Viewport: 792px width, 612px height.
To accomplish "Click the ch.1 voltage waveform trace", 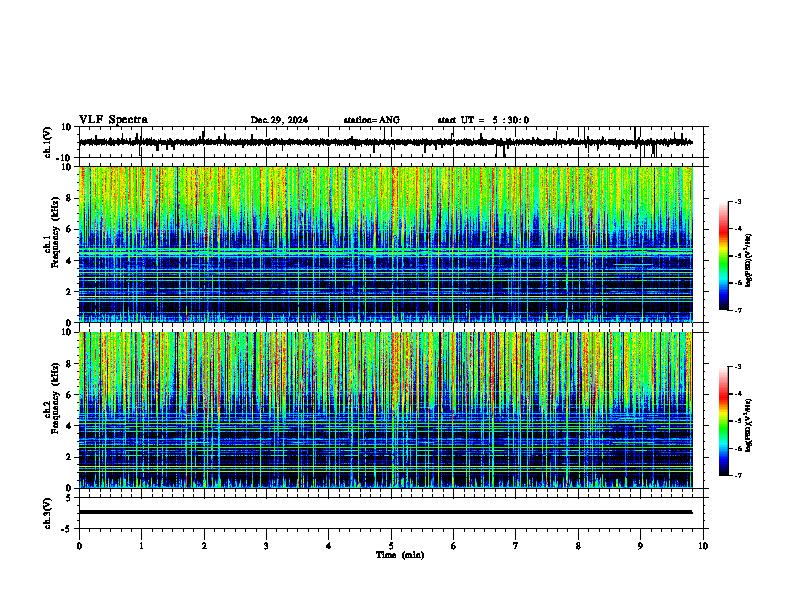I will pos(385,142).
